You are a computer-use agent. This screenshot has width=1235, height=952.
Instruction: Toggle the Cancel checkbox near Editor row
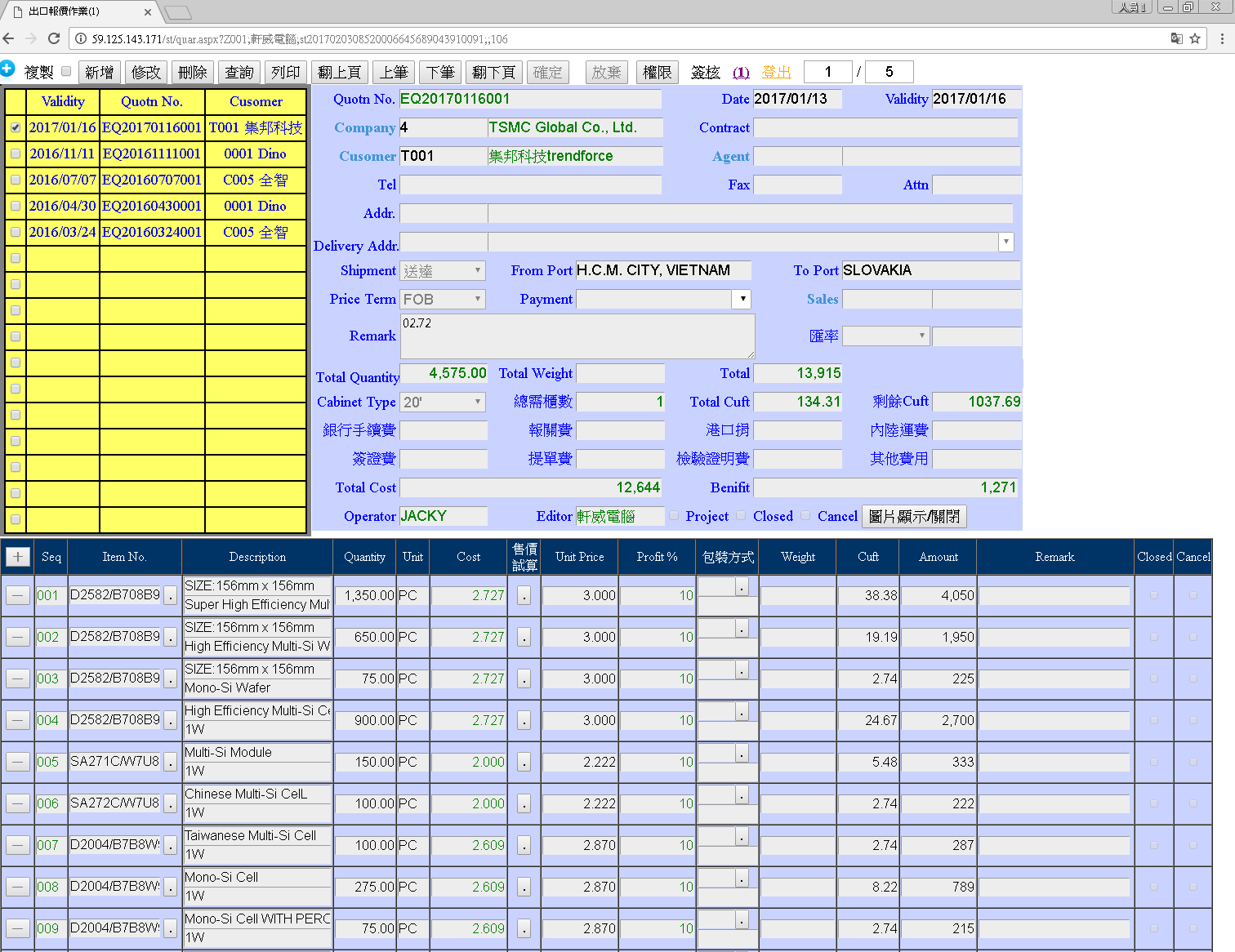(x=805, y=515)
